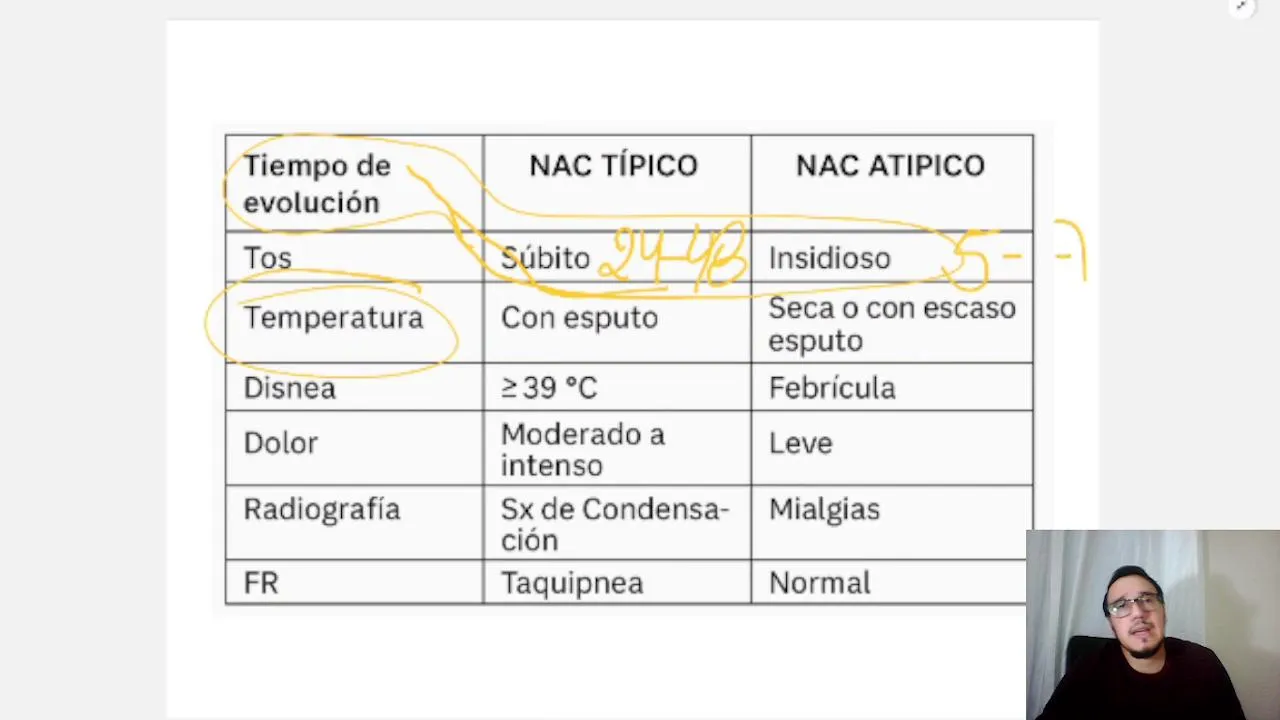Click the presenter webcam thumbnail
This screenshot has height=720, width=1280.
click(x=1152, y=624)
